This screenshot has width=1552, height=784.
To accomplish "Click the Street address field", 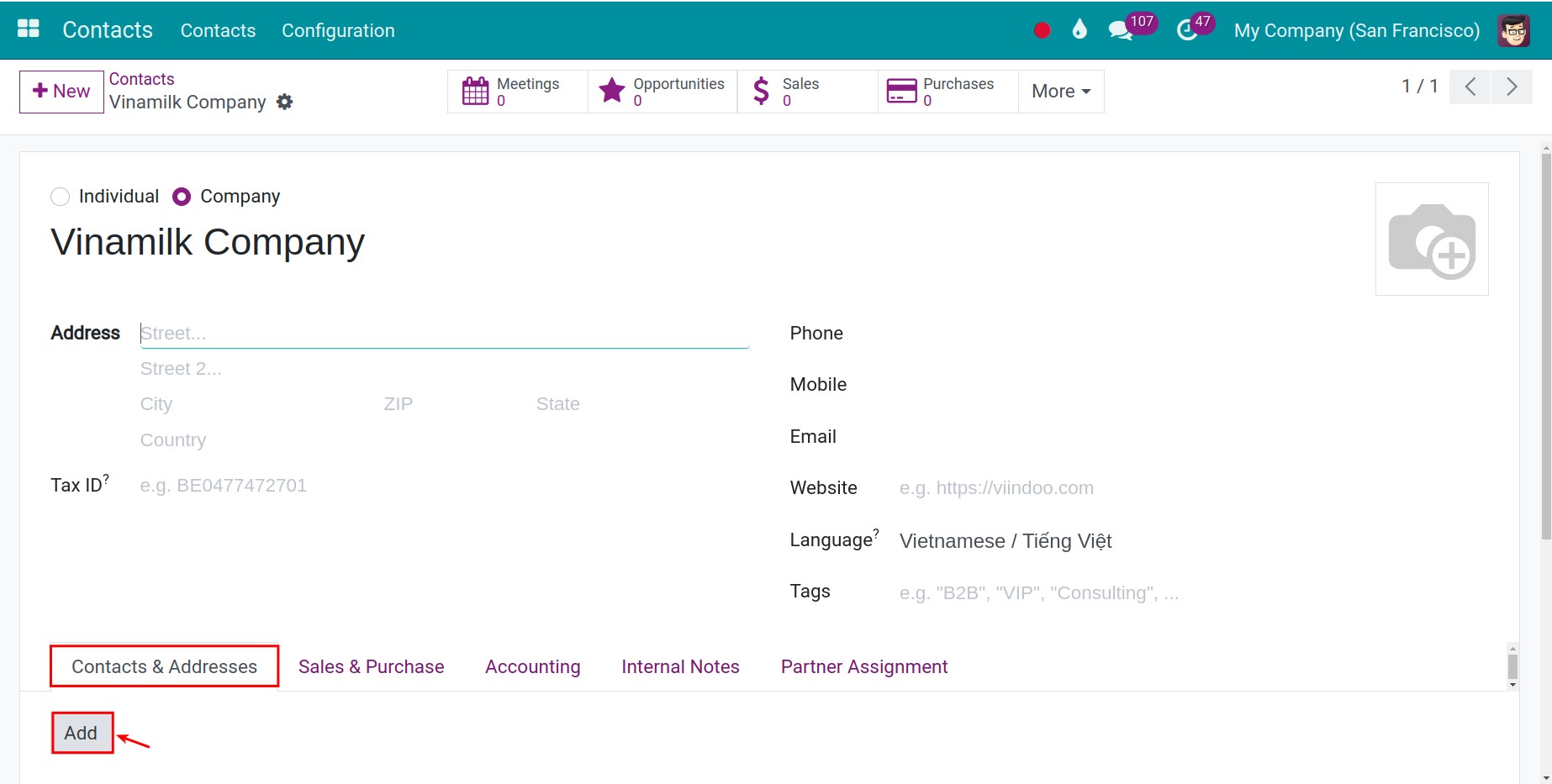I will point(444,334).
